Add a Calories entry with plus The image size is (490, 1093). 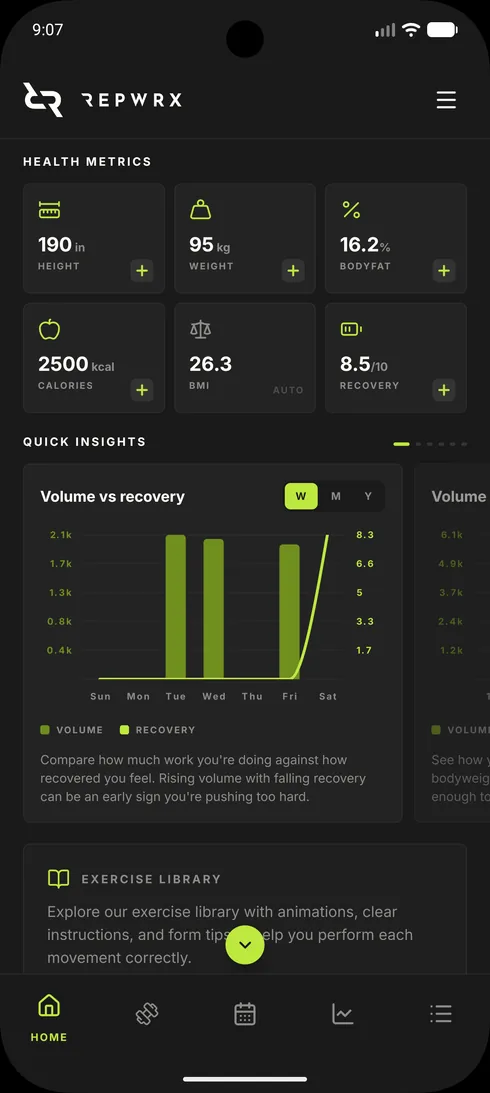[x=142, y=390]
